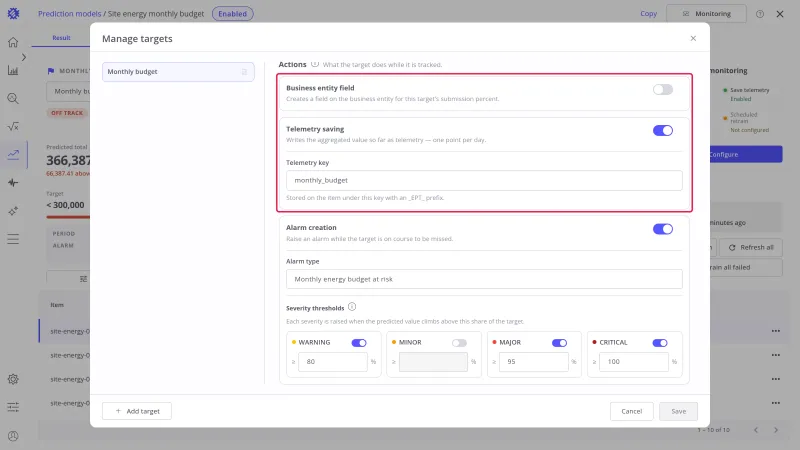Click the Severity thresholds info icon
800x450 pixels.
click(352, 307)
